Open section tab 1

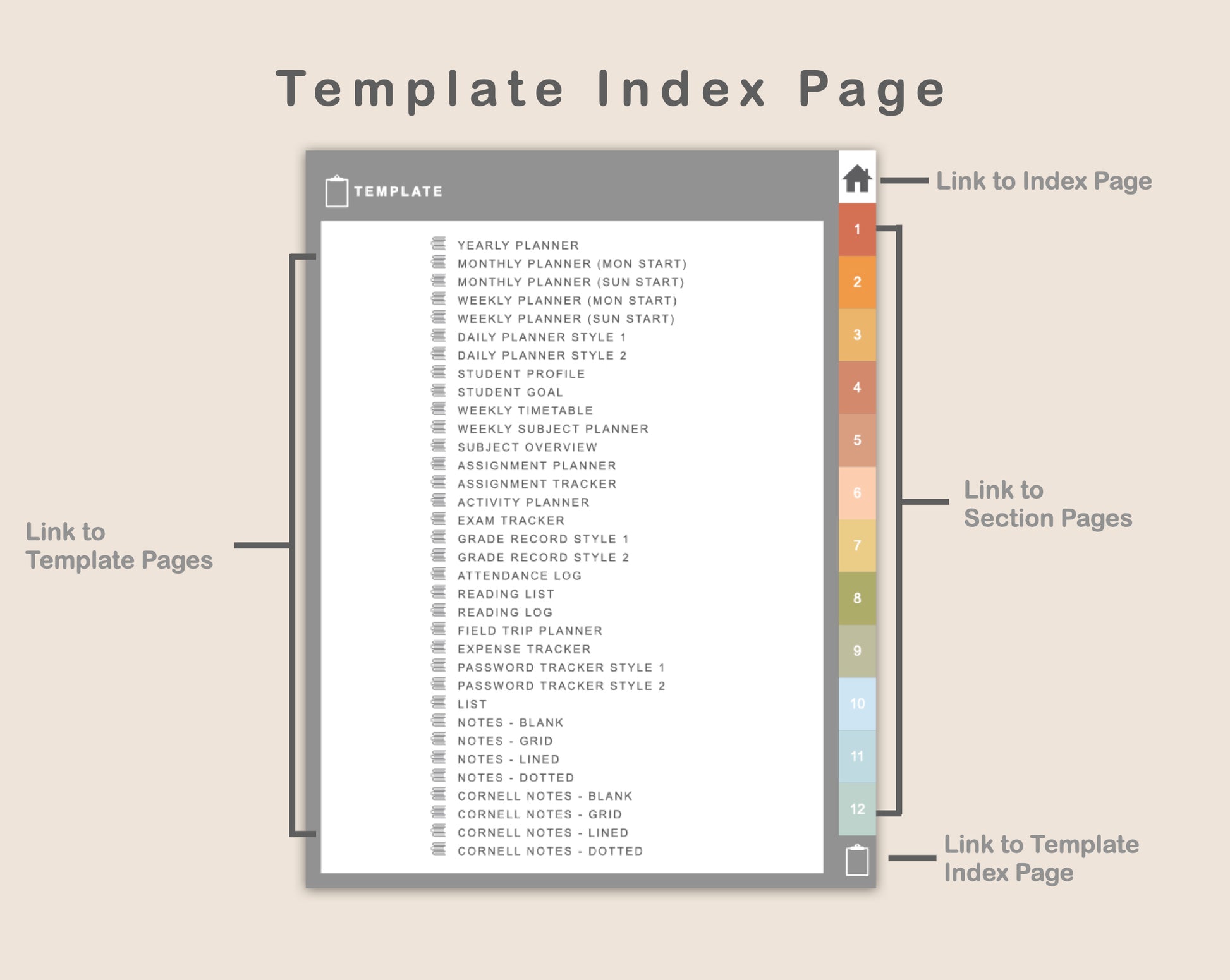click(x=856, y=229)
